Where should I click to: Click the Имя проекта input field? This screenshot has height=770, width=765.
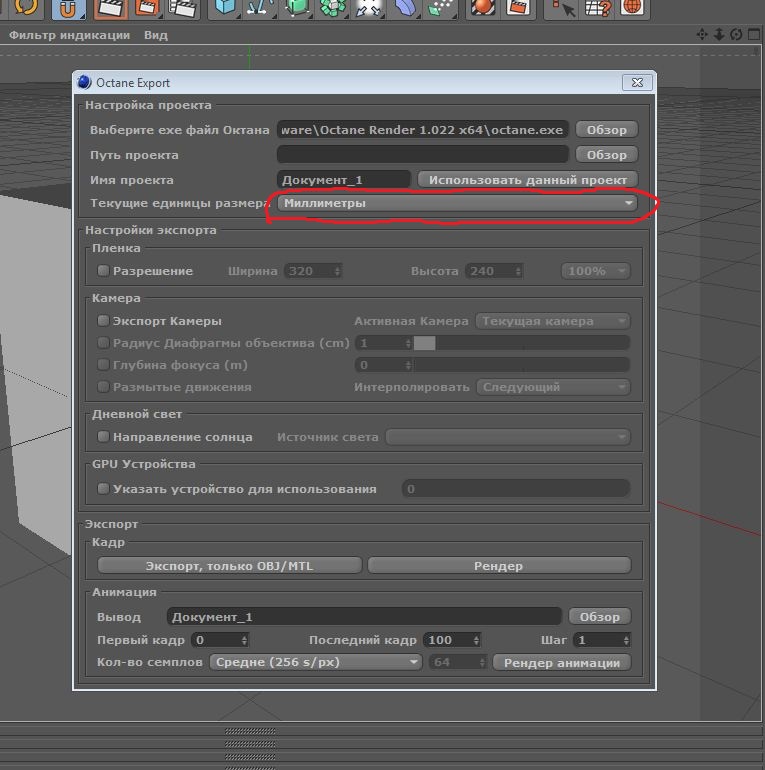pyautogui.click(x=344, y=179)
